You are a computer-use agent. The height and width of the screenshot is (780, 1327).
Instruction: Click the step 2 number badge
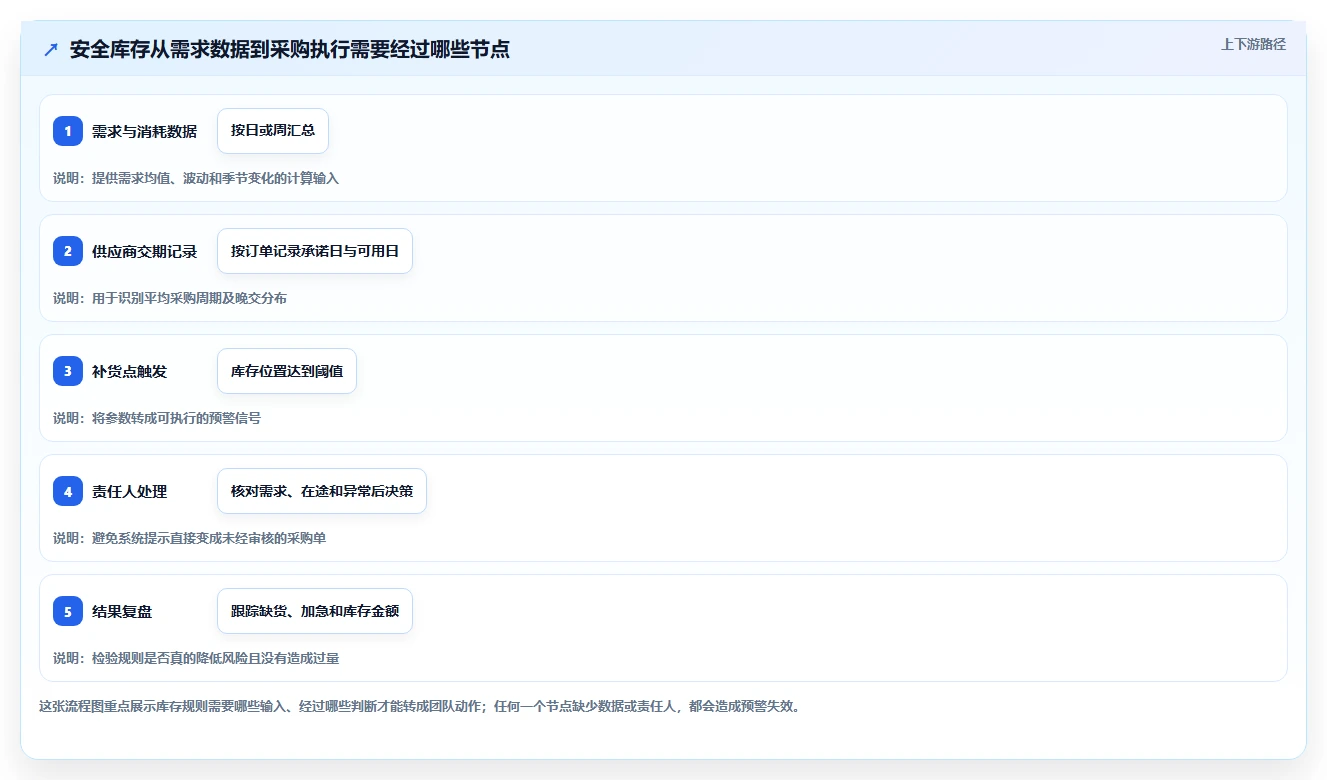68,251
